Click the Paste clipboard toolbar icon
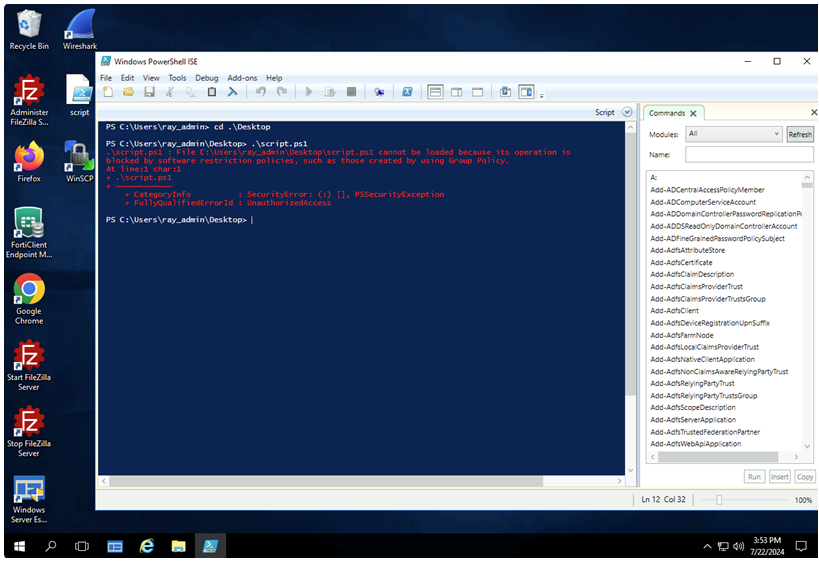Viewport: 819px width, 563px height. pos(211,92)
